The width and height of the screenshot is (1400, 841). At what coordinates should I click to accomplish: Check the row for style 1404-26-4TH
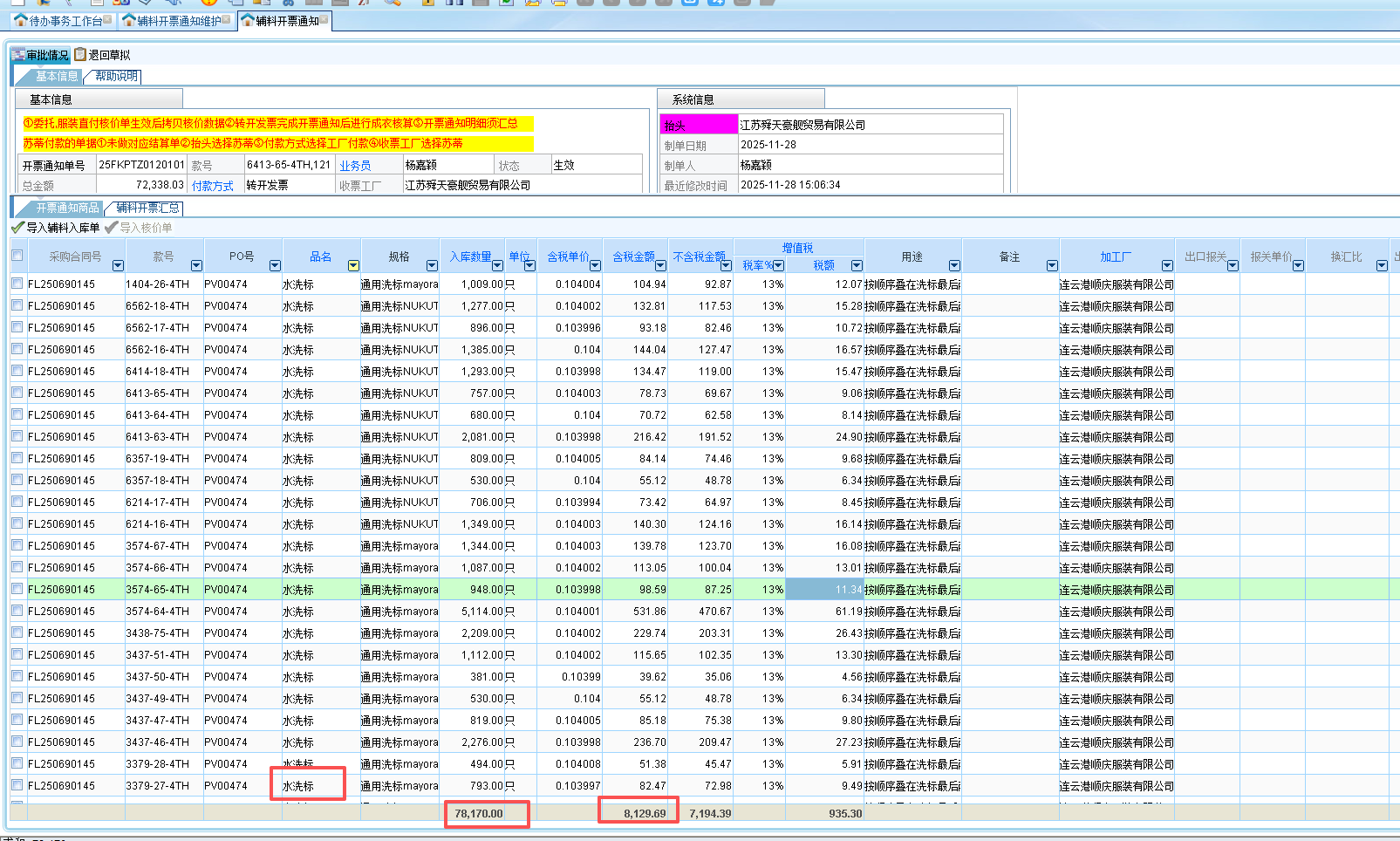point(17,284)
